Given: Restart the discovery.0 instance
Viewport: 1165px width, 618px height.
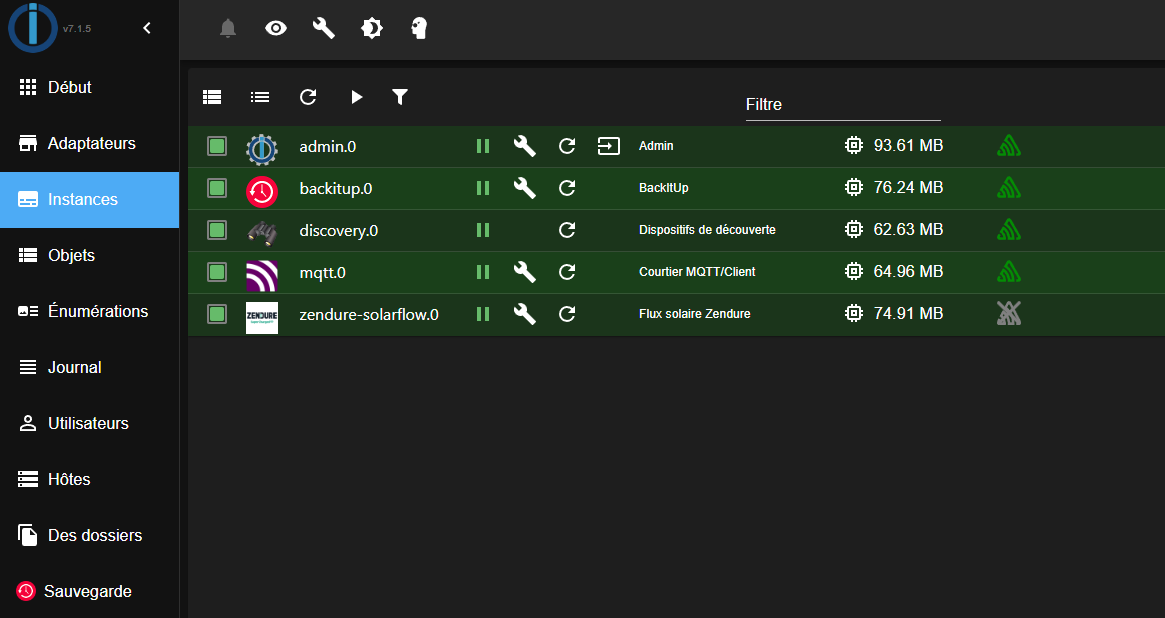Looking at the screenshot, I should [567, 230].
